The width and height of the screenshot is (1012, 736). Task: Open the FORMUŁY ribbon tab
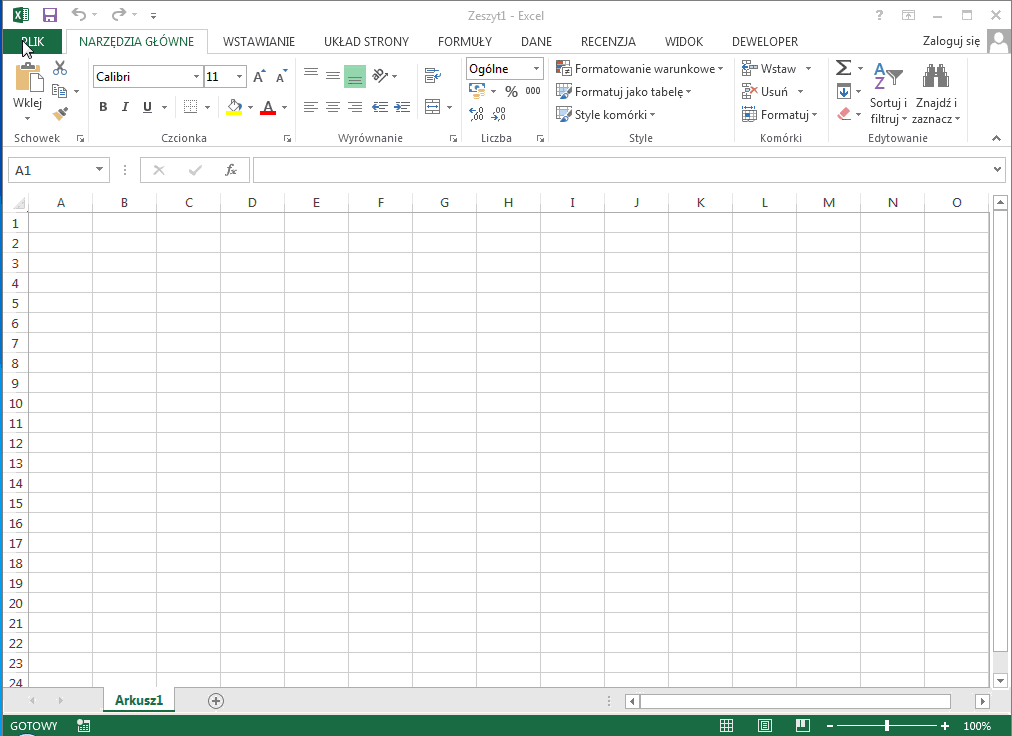tap(465, 42)
